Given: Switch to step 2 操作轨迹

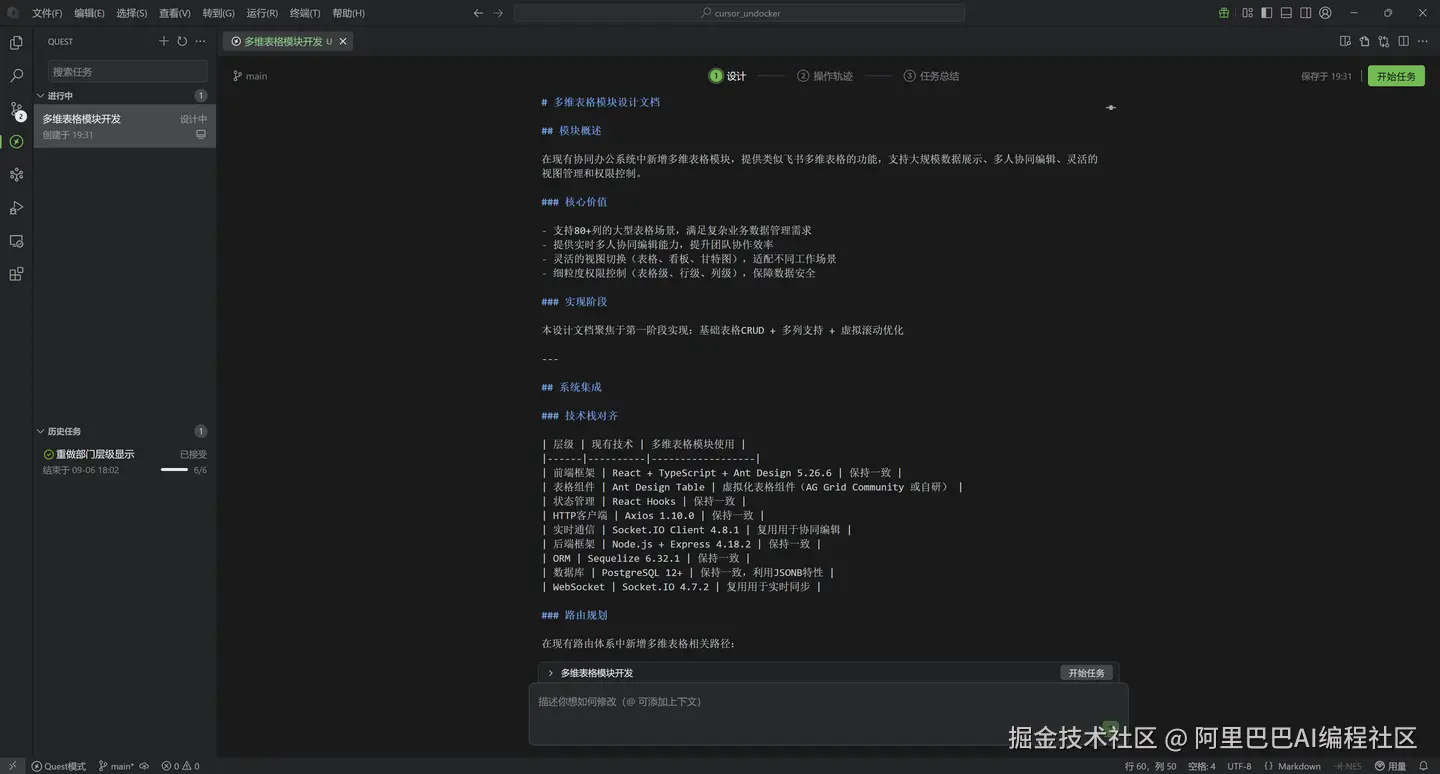Looking at the screenshot, I should point(825,76).
